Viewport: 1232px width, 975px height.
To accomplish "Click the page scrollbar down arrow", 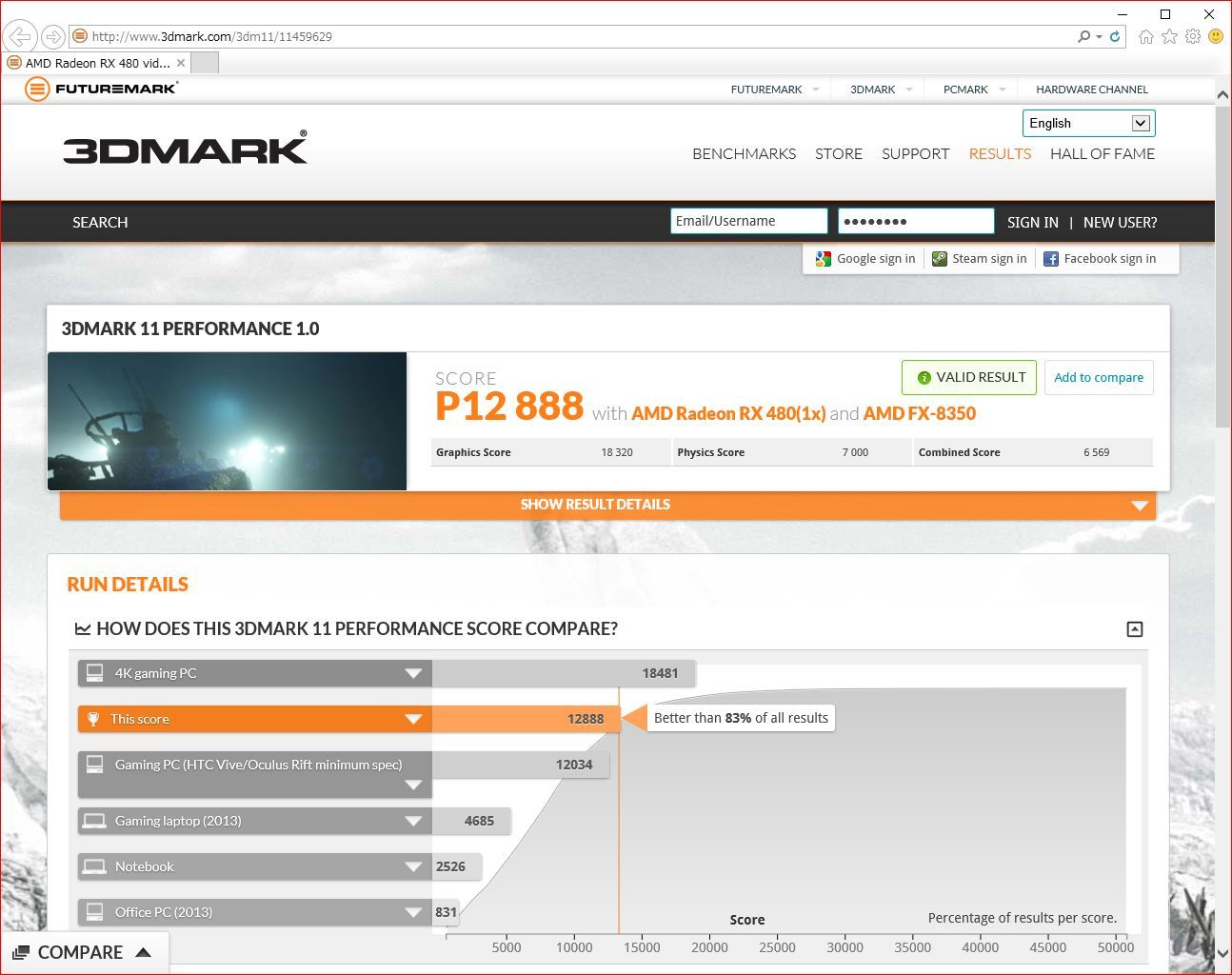I will [x=1222, y=953].
